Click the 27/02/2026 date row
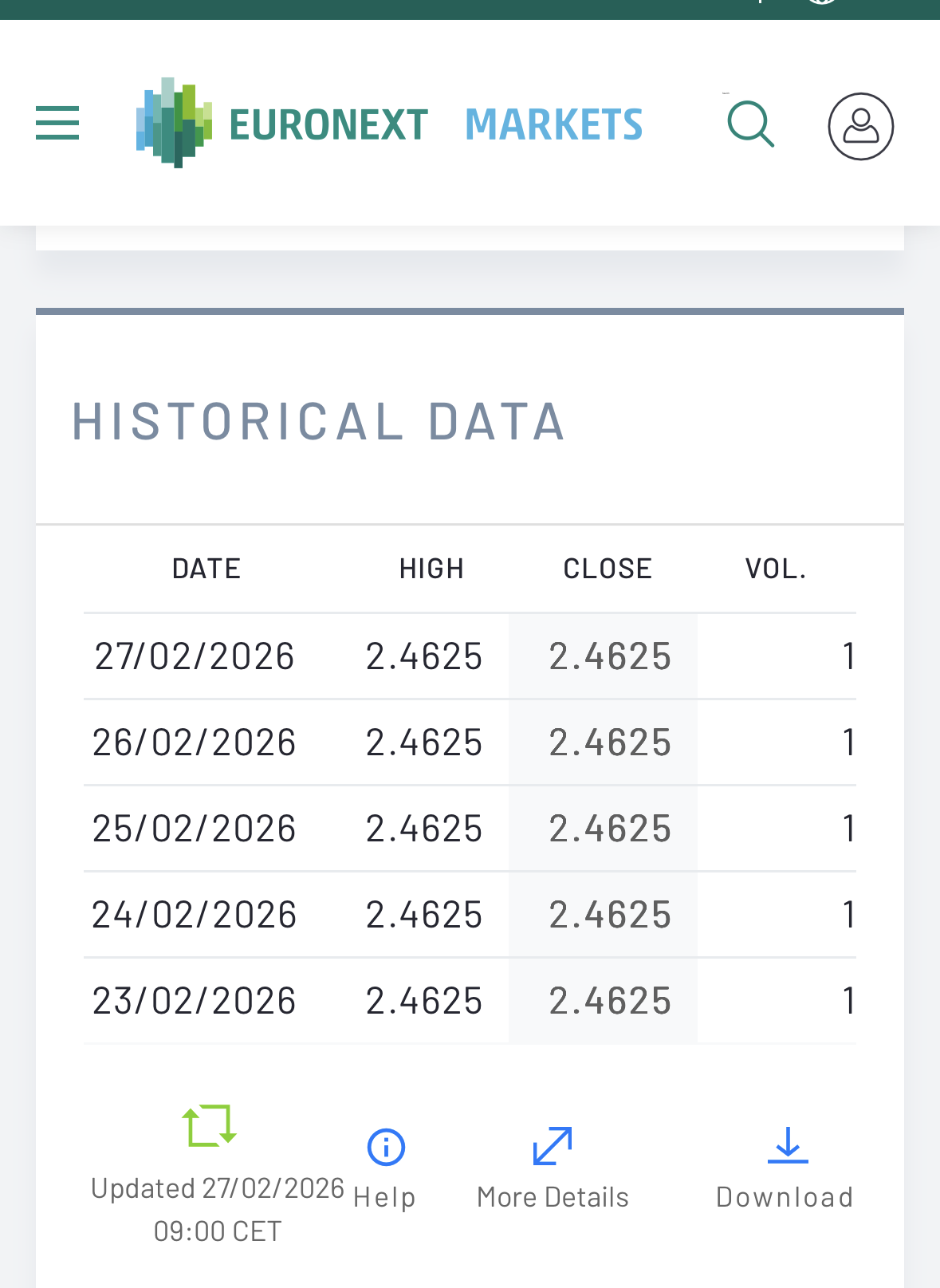This screenshot has width=940, height=1288. 195,656
